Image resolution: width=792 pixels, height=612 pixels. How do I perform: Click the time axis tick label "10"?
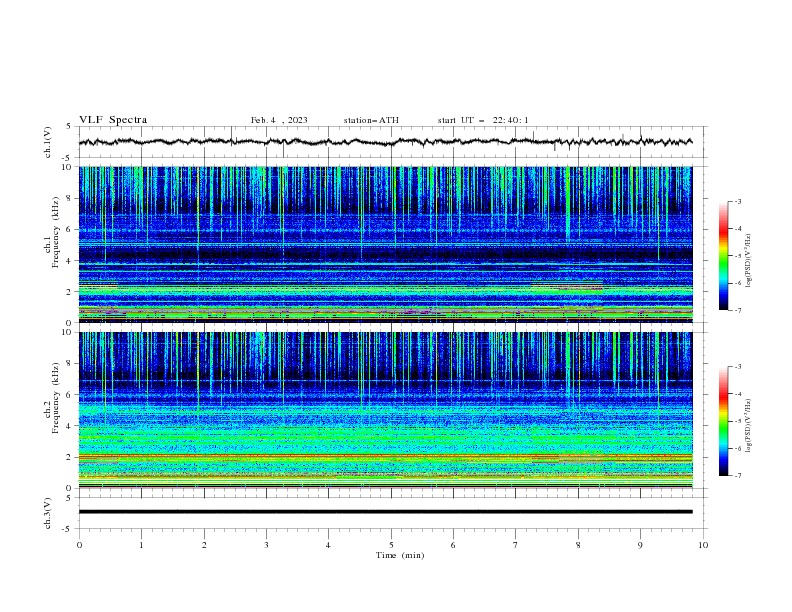(x=703, y=545)
